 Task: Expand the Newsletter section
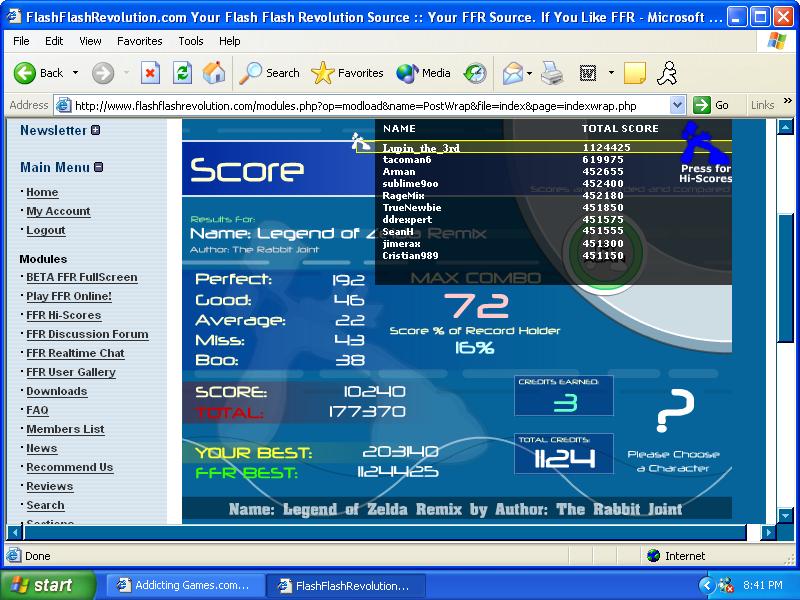pyautogui.click(x=95, y=130)
